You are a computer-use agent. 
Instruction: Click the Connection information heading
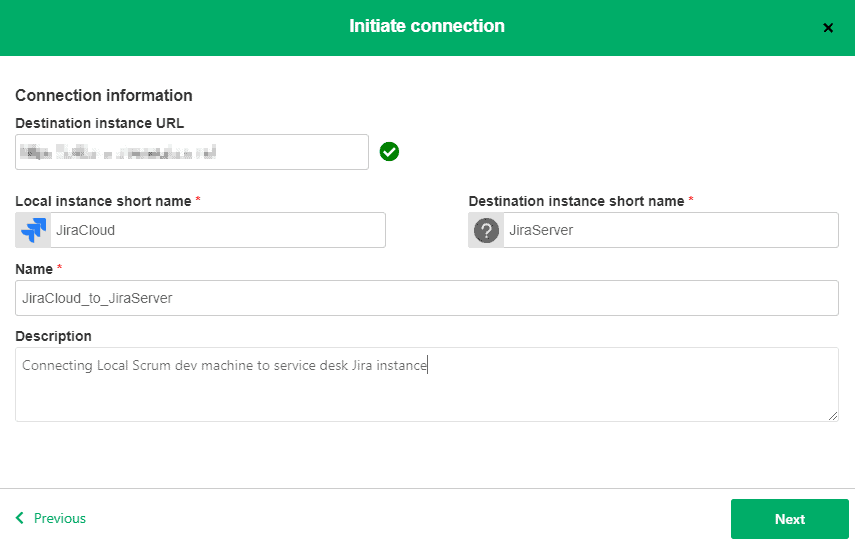pos(104,95)
